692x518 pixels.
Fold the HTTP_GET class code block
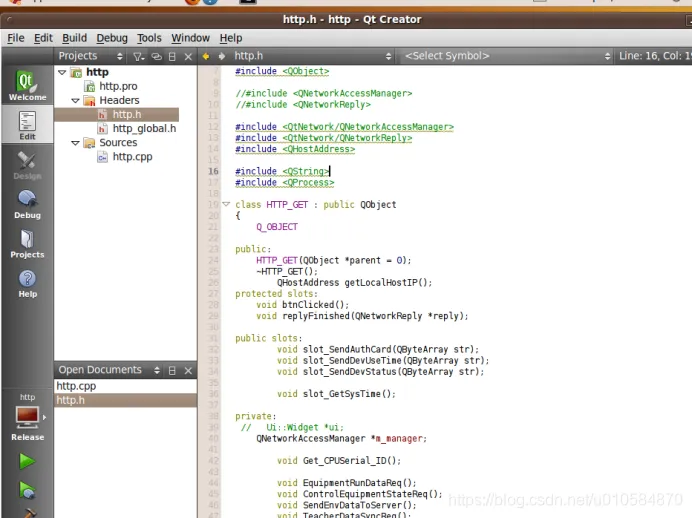pos(226,204)
